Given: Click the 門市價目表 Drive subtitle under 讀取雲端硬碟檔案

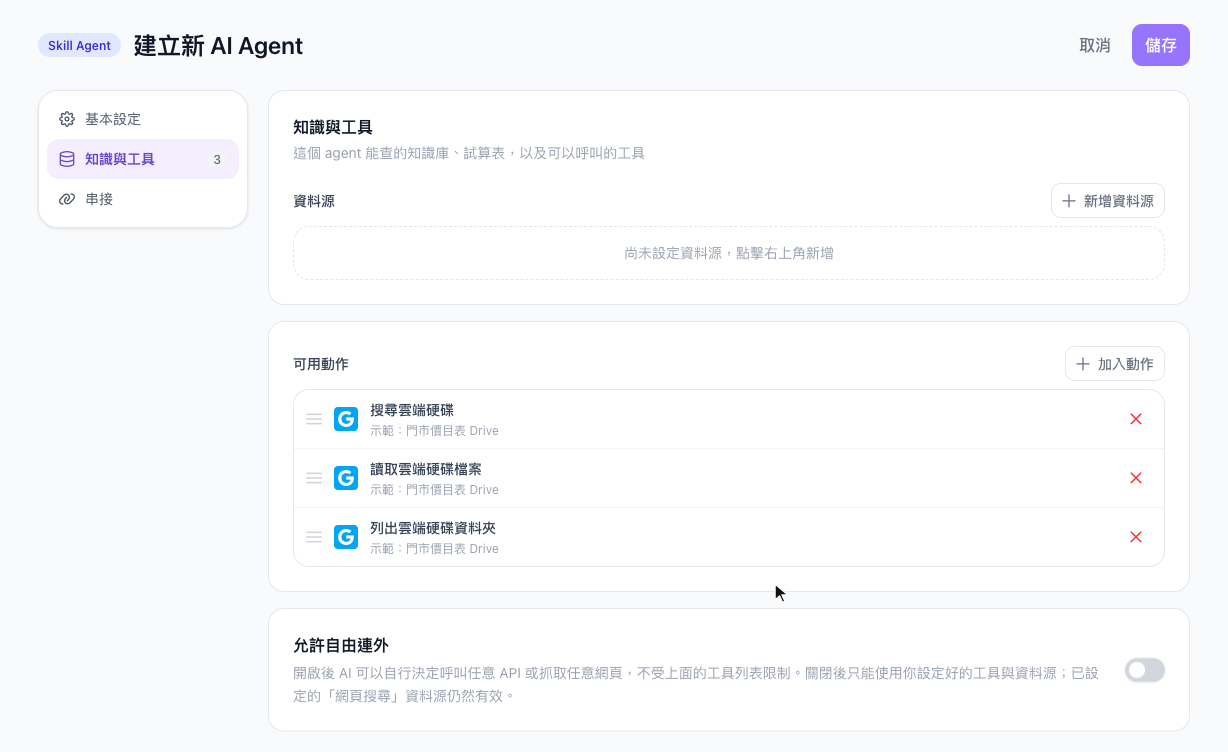Looking at the screenshot, I should pos(434,490).
